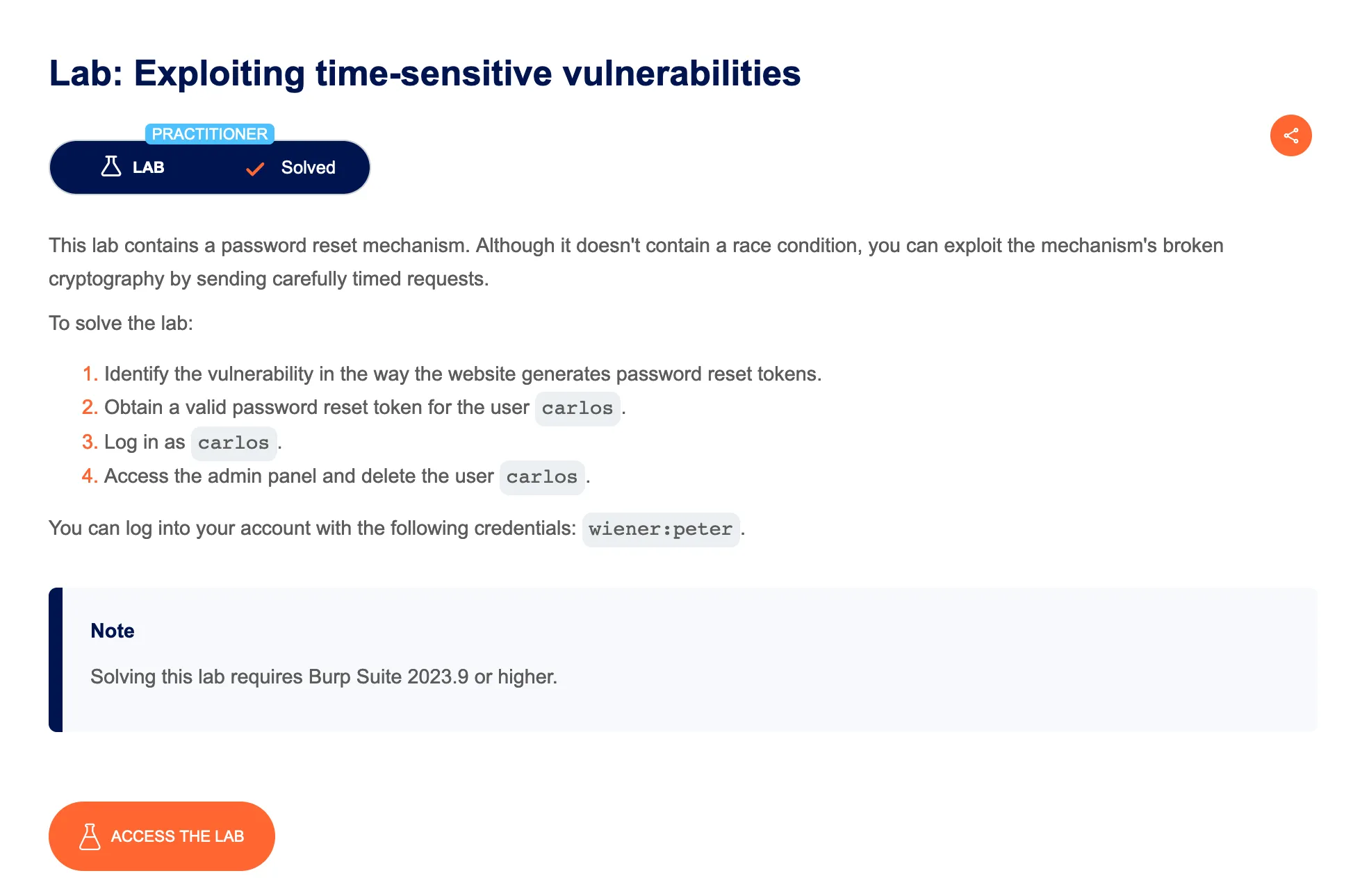This screenshot has height=896, width=1369.
Task: Click the flask icon on the Access button
Action: coord(90,836)
